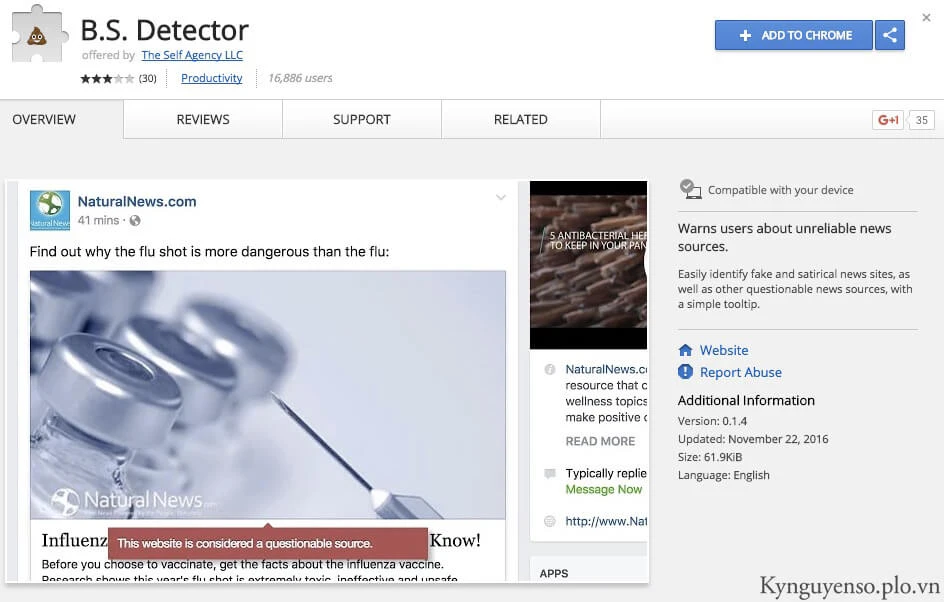Image resolution: width=944 pixels, height=602 pixels.
Task: Expand the chevron on the NaturalNews.com post
Action: pos(501,198)
